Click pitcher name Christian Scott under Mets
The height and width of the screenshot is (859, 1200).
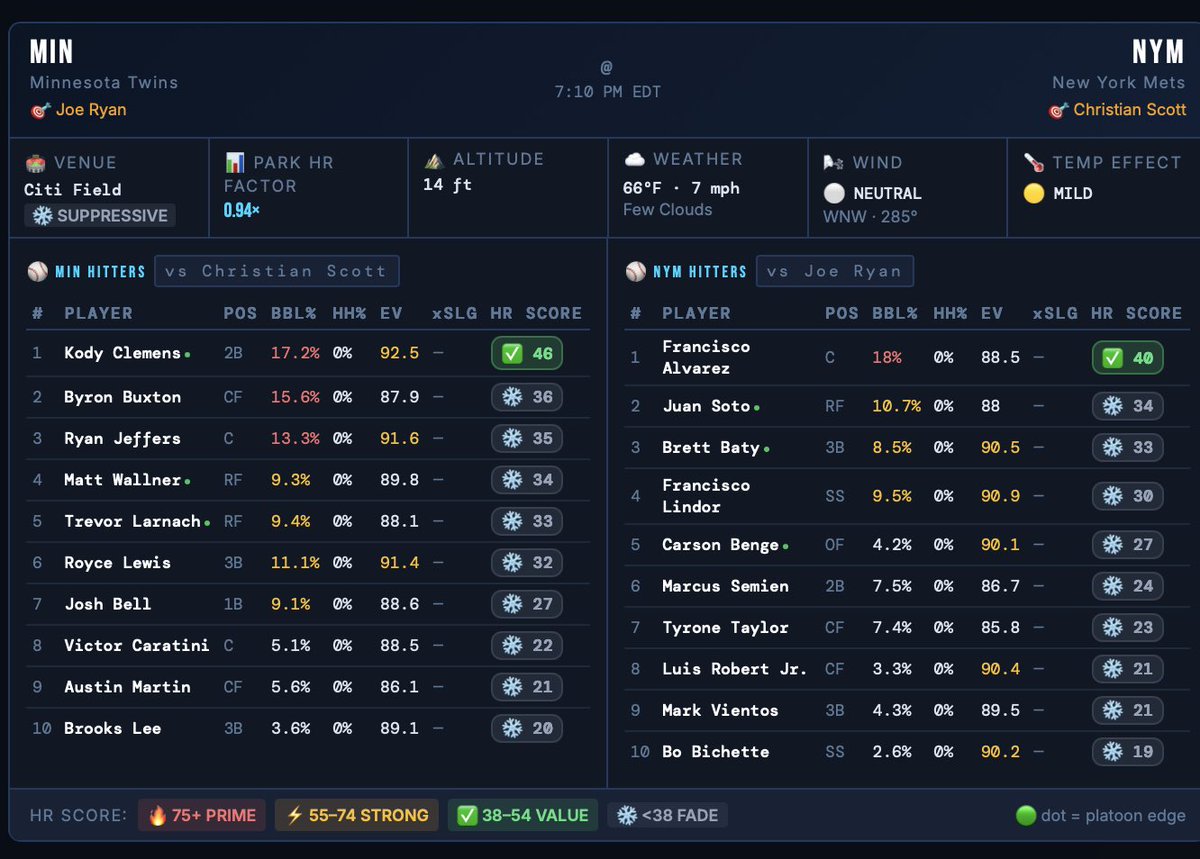(x=1130, y=110)
